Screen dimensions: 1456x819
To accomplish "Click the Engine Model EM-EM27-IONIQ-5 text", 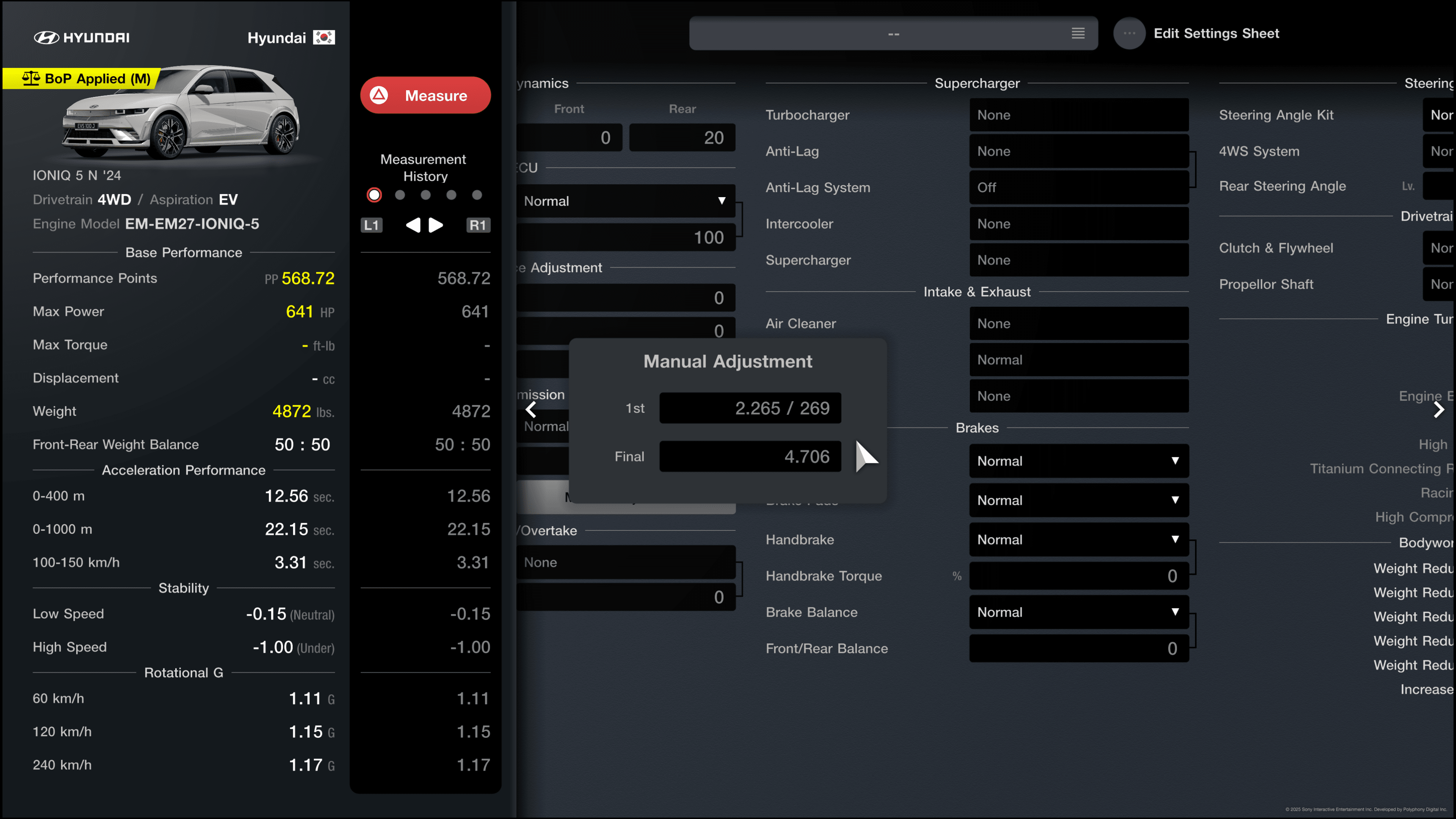I will (x=146, y=224).
